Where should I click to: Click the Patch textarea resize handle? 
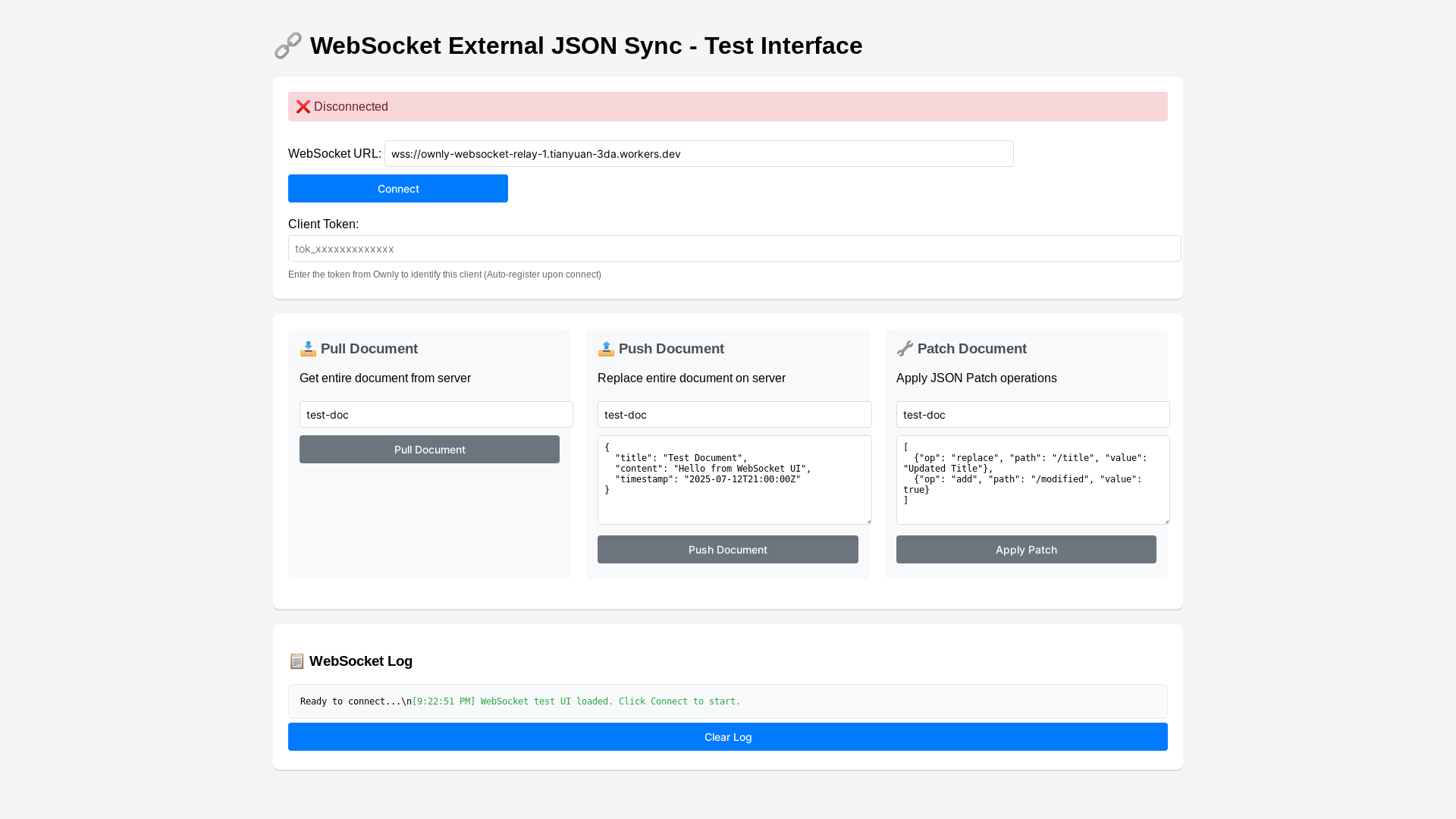pos(1166,520)
